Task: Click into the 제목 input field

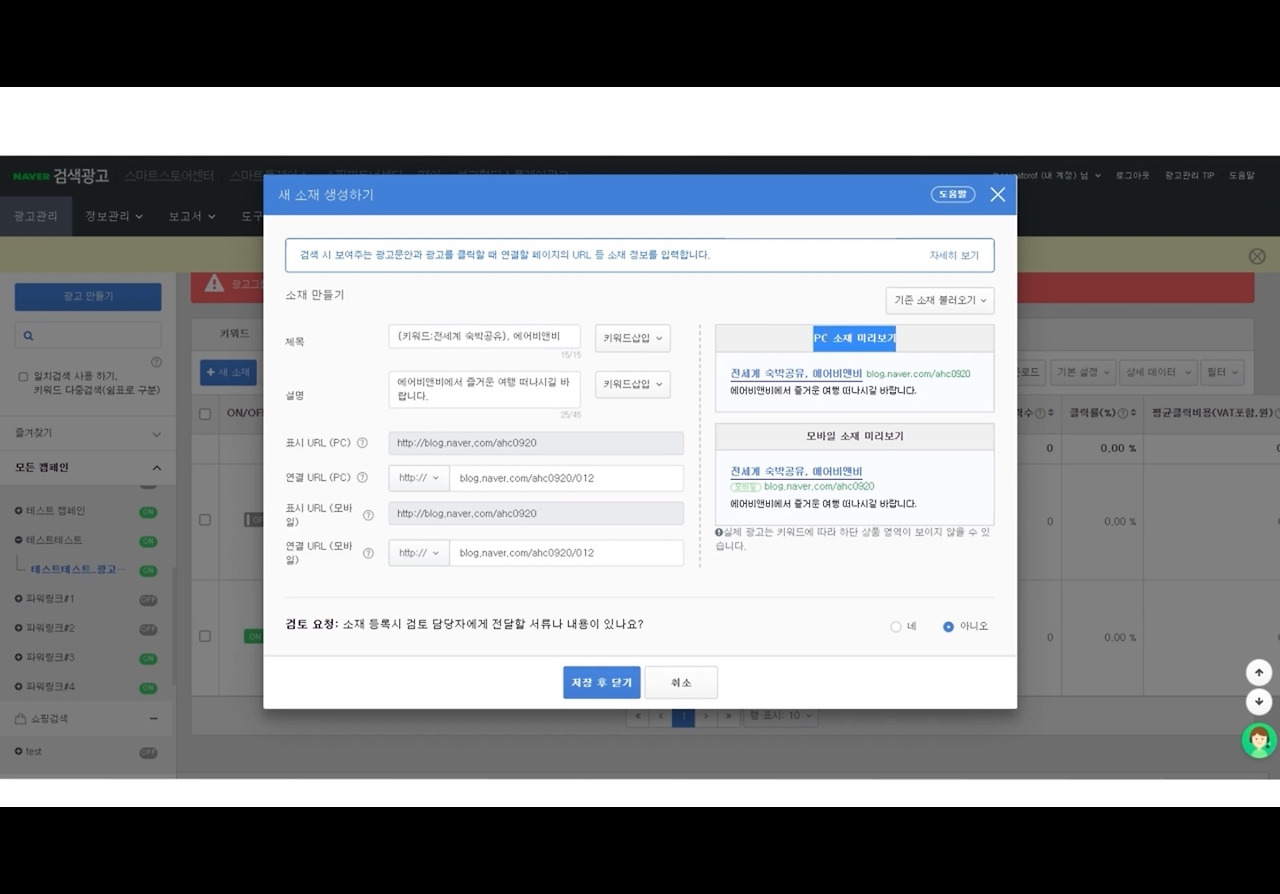Action: [485, 337]
